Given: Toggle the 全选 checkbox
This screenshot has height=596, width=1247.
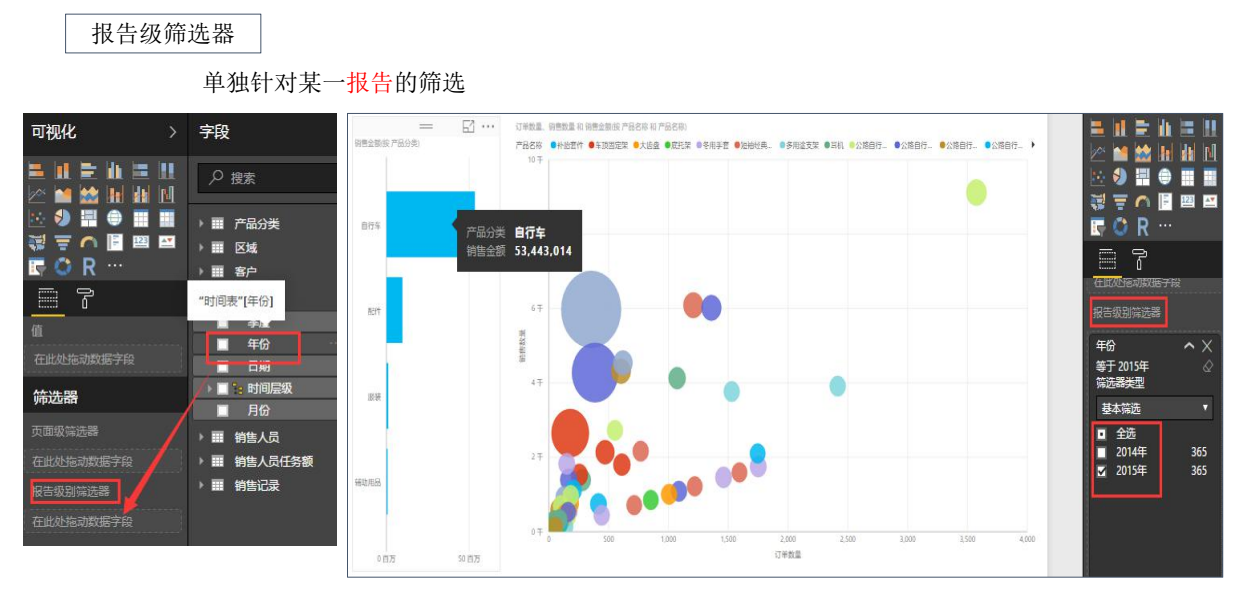Looking at the screenshot, I should (x=1102, y=434).
